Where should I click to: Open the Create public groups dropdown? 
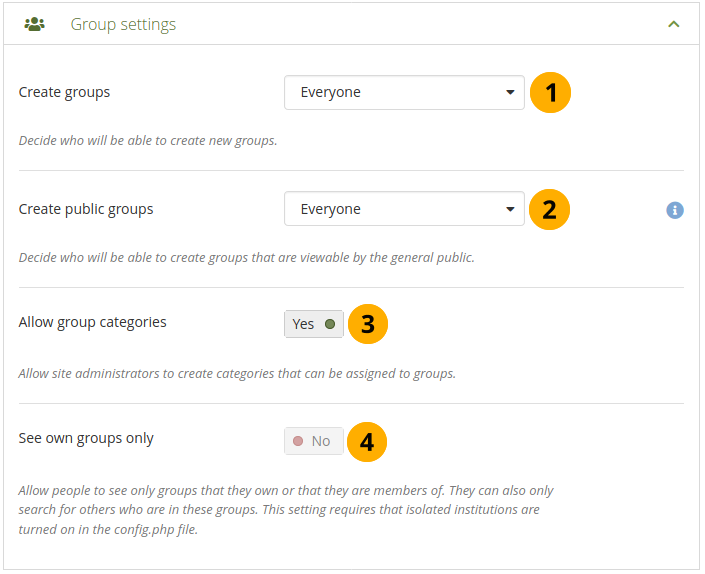(x=404, y=210)
